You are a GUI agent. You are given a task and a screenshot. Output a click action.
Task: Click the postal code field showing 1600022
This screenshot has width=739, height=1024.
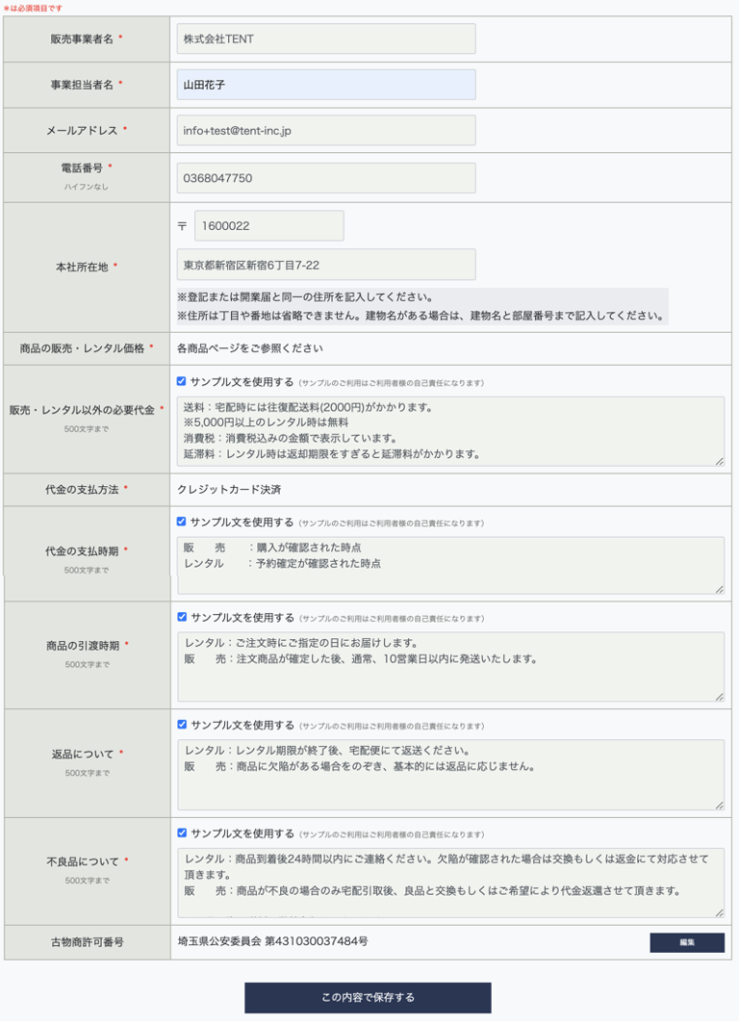[268, 226]
